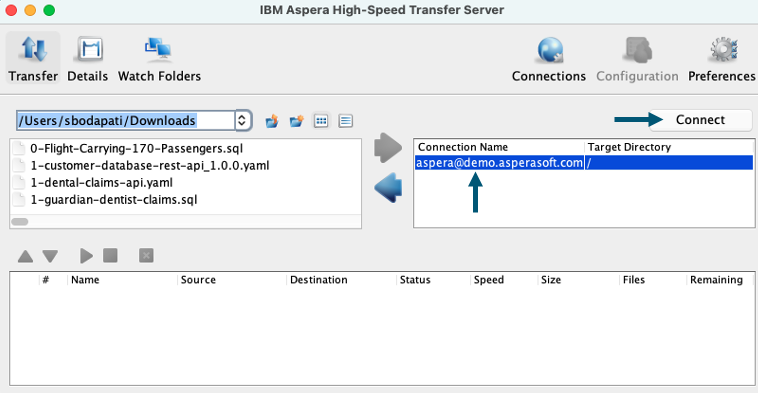Open the disabled Configuration toolbar item

[637, 59]
